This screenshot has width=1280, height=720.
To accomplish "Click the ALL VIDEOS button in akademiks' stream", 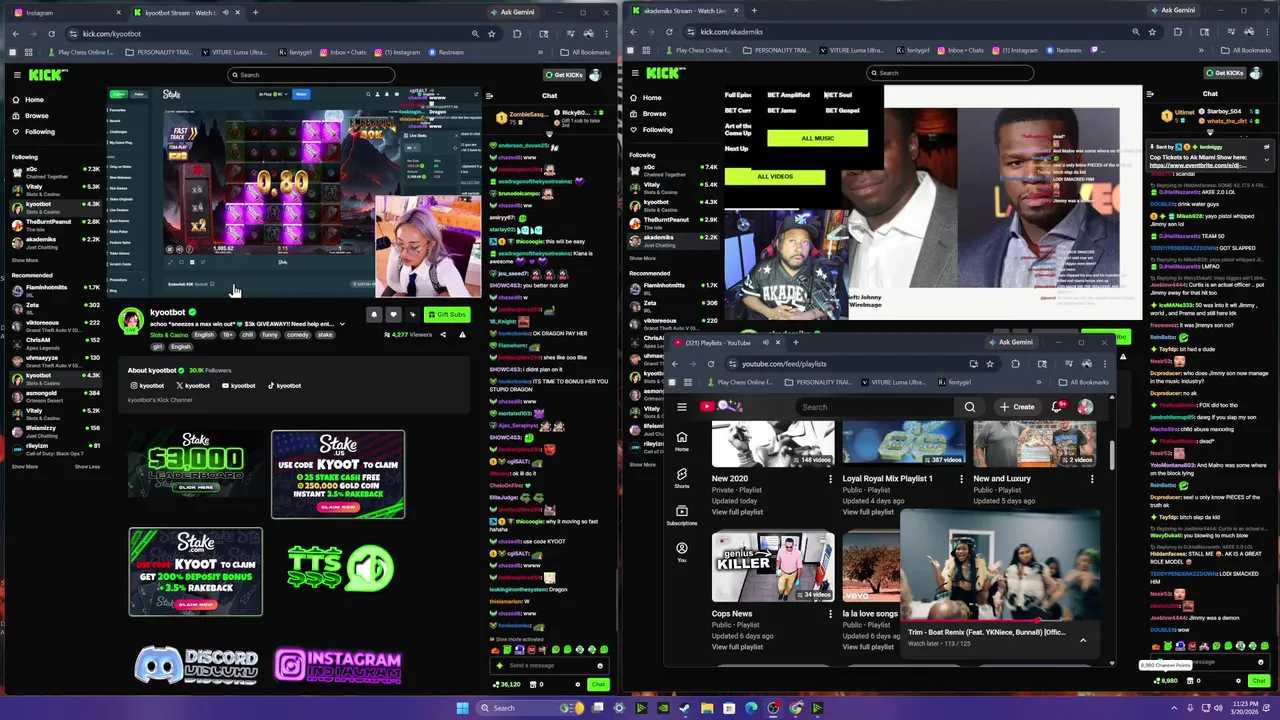I will pos(775,176).
